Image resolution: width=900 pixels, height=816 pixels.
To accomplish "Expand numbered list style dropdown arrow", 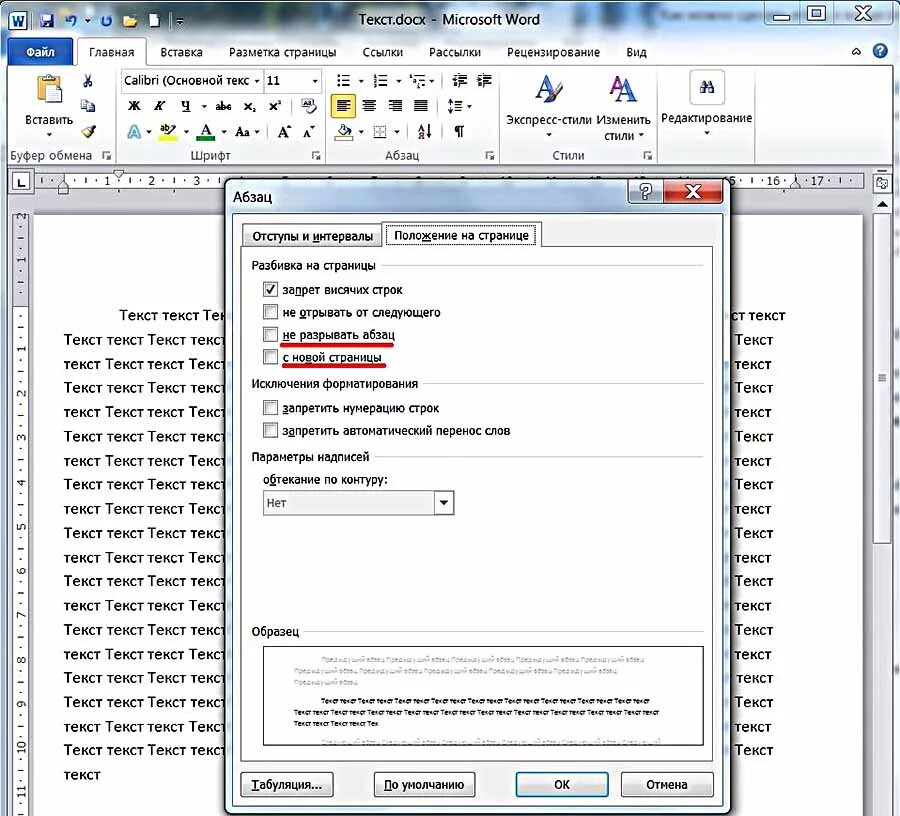I will pyautogui.click(x=398, y=81).
